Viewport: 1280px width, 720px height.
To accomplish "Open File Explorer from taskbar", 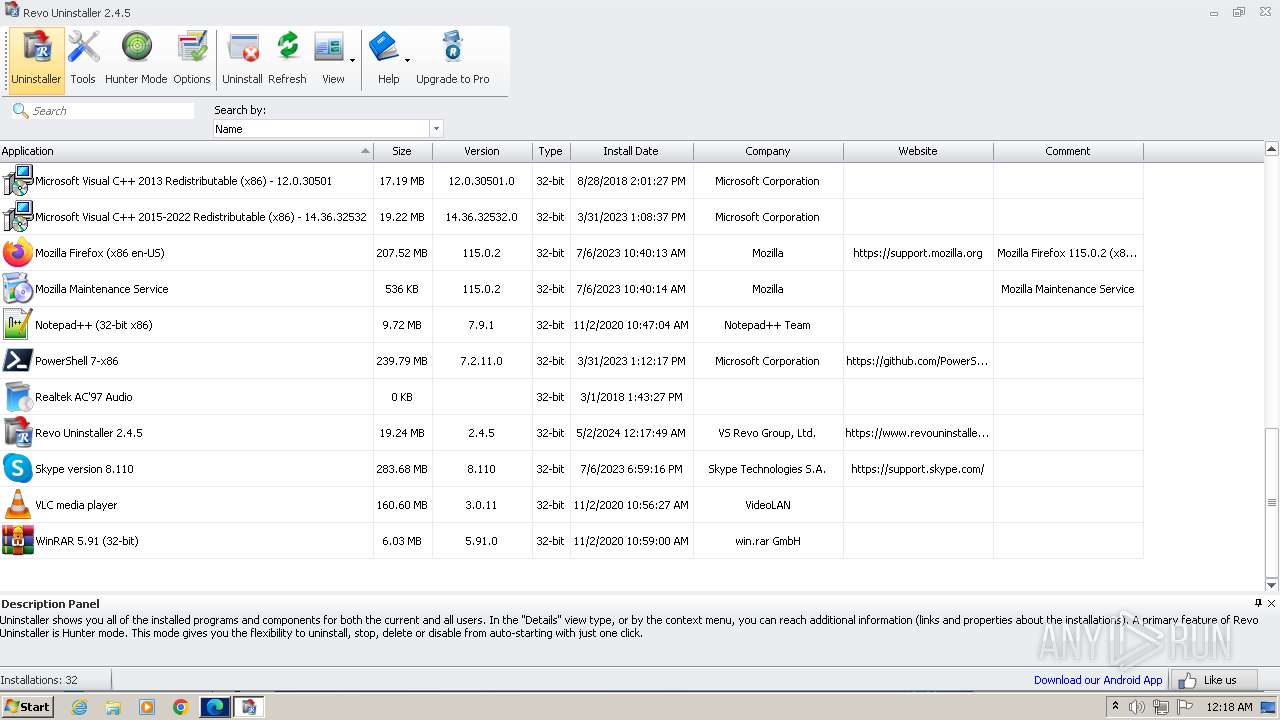I will 113,707.
